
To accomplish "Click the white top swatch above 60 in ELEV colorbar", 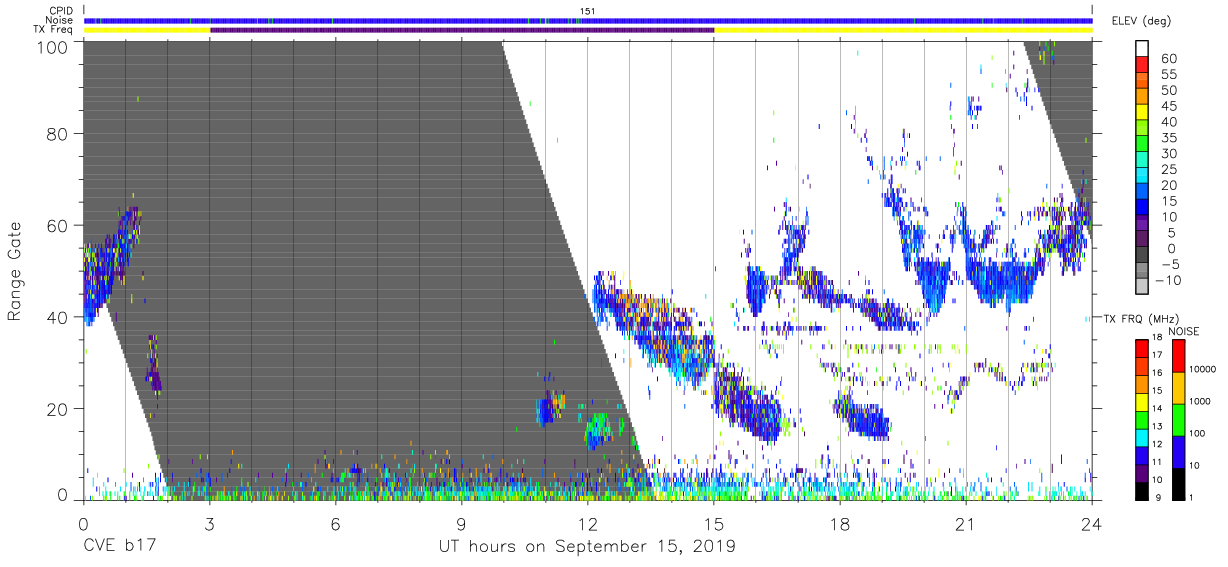I will [x=1142, y=48].
